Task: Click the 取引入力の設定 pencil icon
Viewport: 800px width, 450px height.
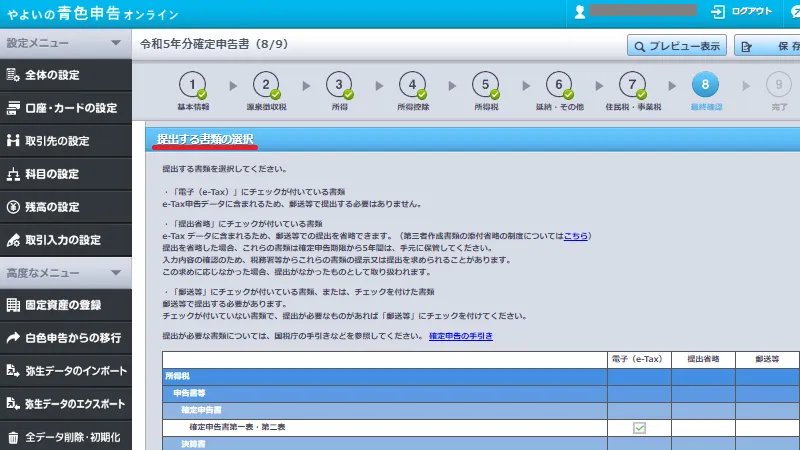Action: tap(13, 240)
